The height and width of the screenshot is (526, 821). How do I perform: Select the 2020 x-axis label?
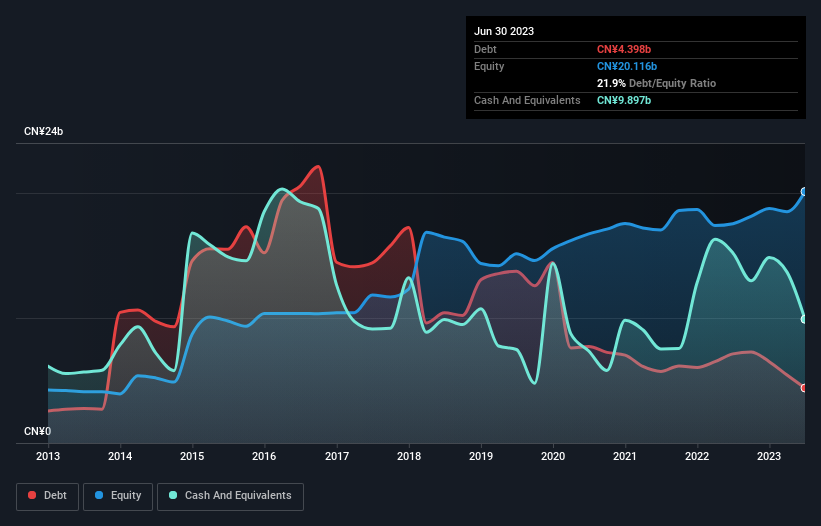coord(553,456)
